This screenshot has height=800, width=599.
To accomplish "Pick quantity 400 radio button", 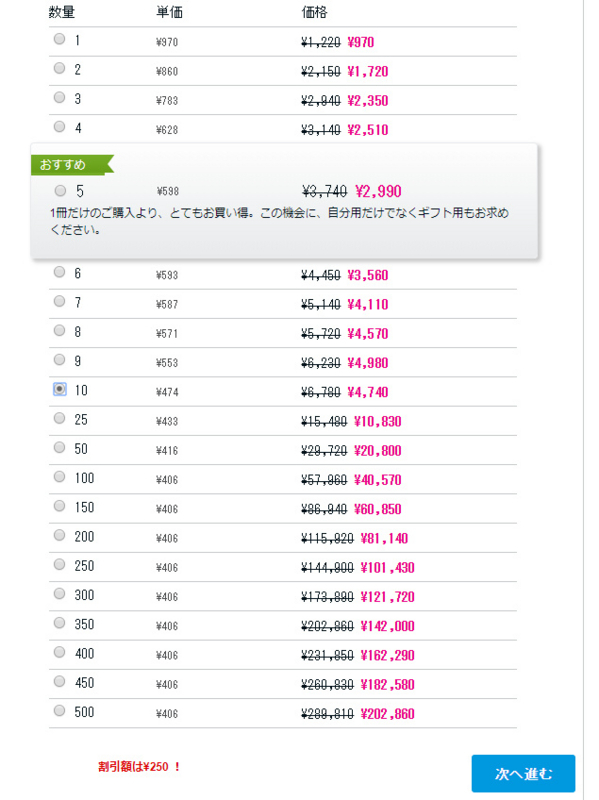I will (x=60, y=652).
